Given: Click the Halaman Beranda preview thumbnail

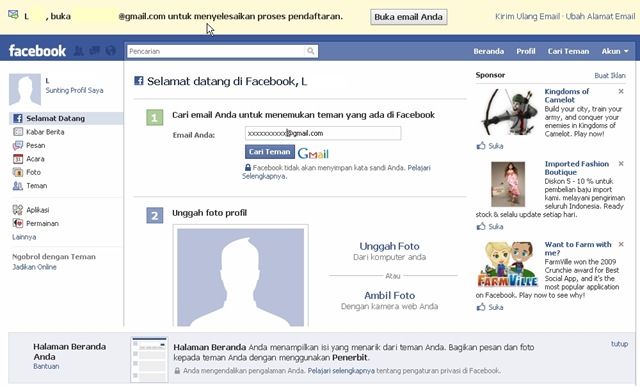Looking at the screenshot, I should [149, 359].
